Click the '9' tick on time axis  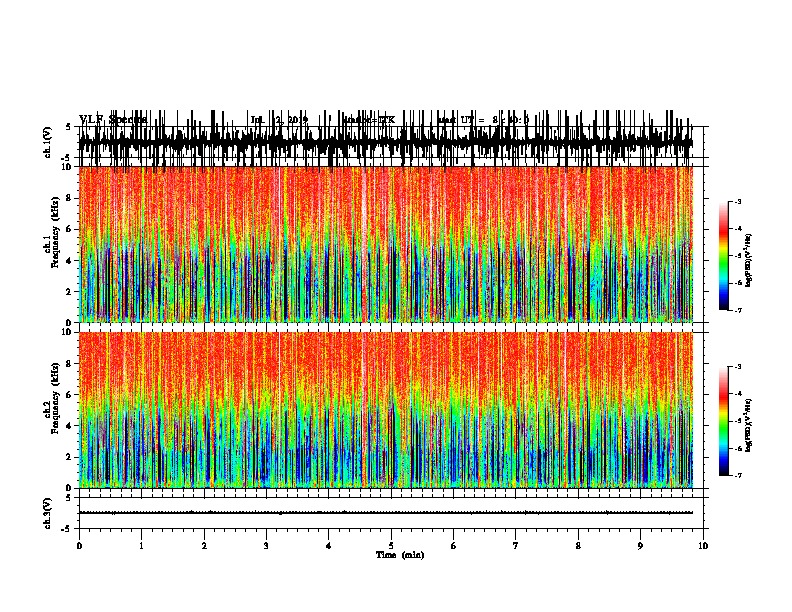[x=640, y=546]
